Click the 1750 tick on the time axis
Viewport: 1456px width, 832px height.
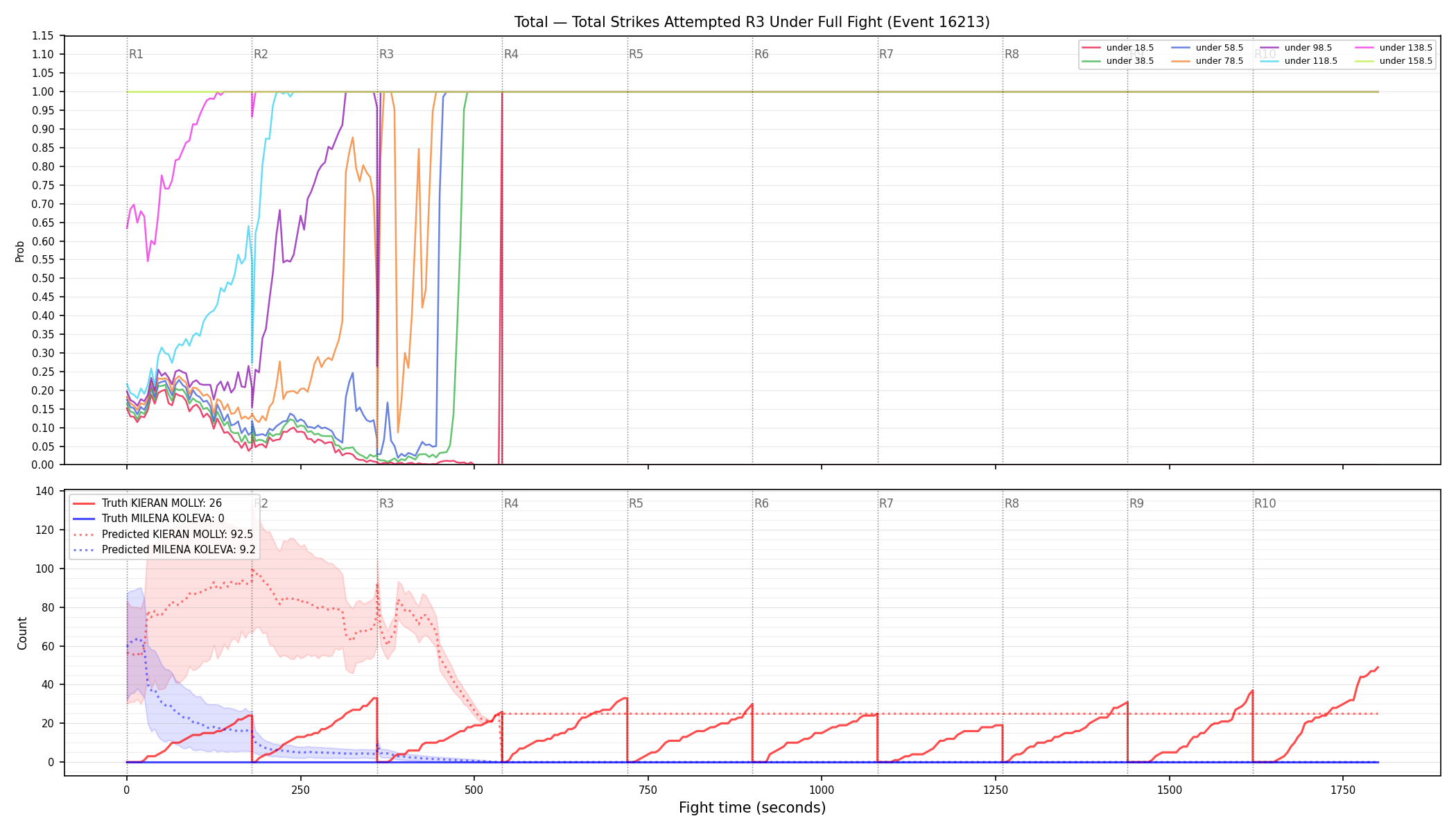click(x=1343, y=790)
